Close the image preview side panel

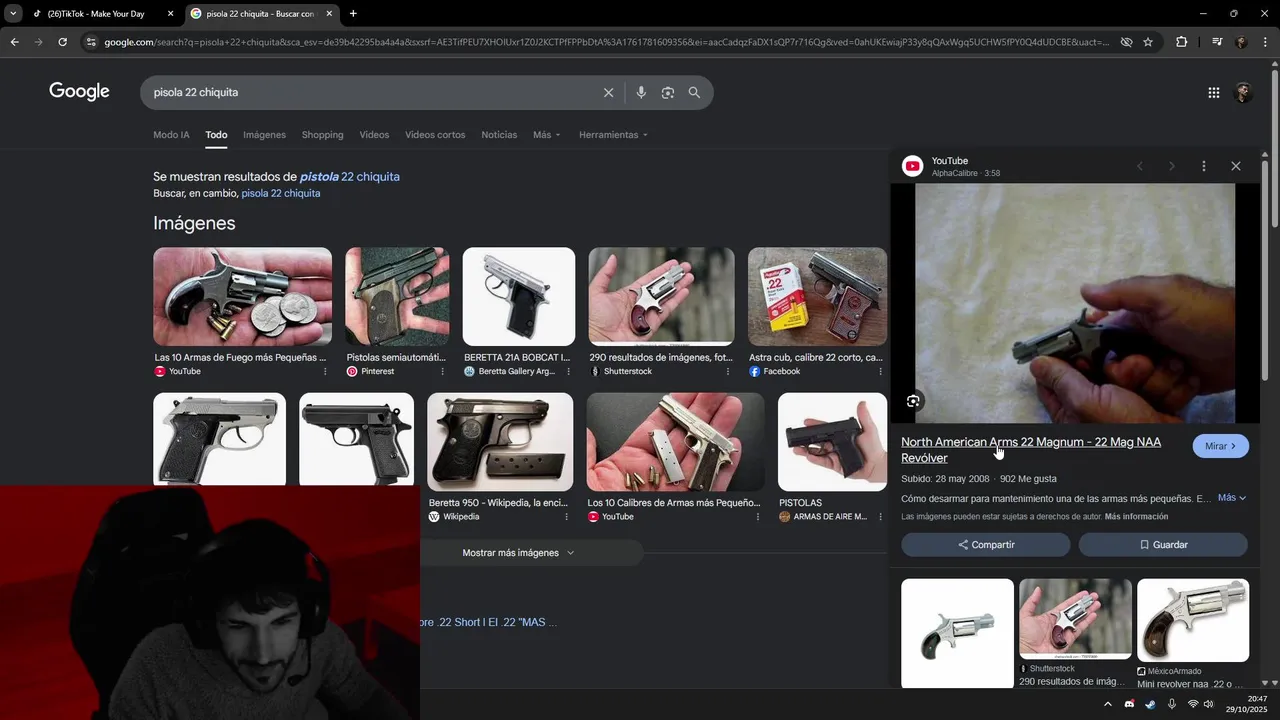[1236, 166]
